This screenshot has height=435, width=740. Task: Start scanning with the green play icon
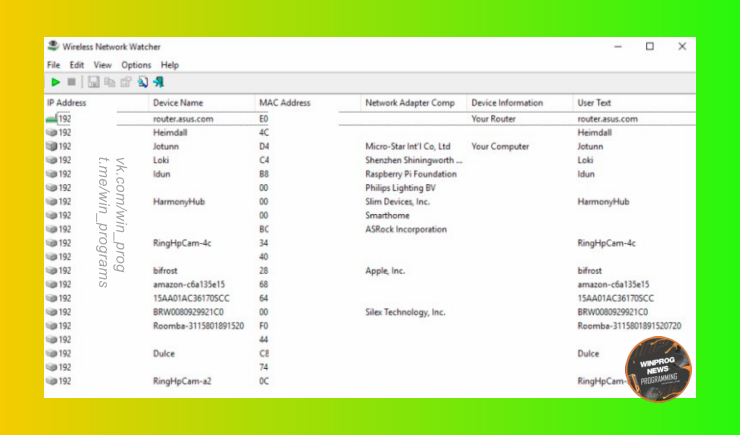coord(56,82)
